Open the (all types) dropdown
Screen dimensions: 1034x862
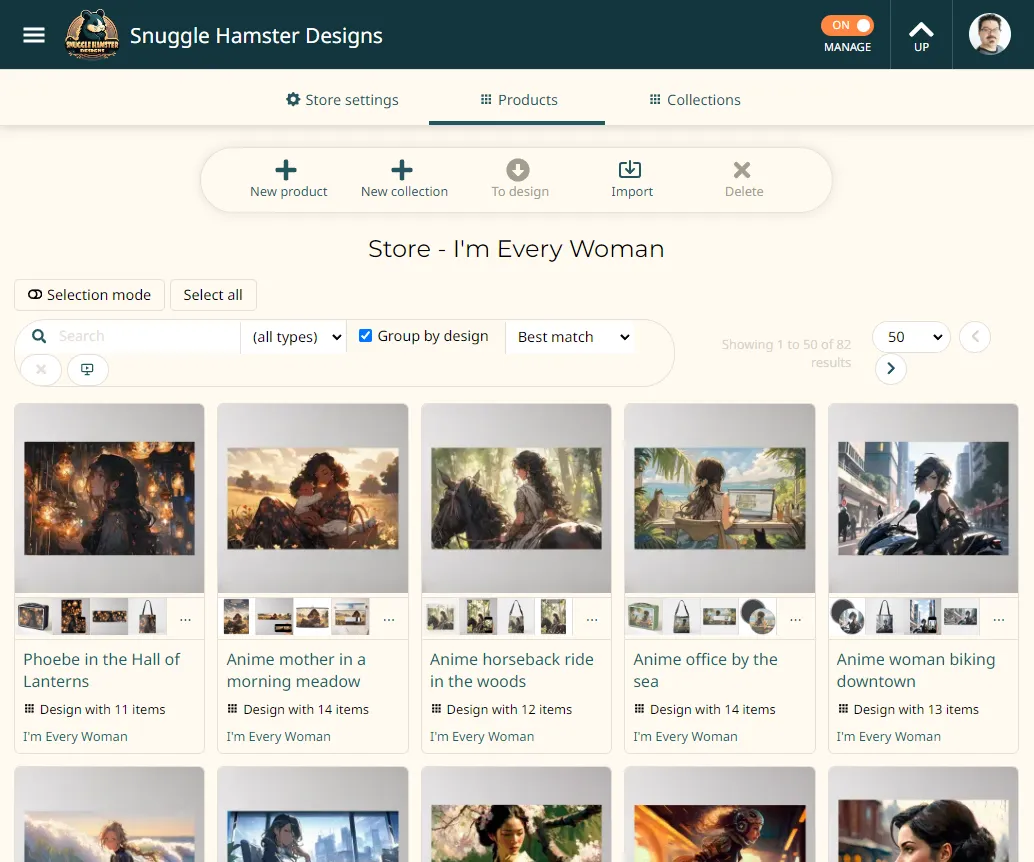295,337
